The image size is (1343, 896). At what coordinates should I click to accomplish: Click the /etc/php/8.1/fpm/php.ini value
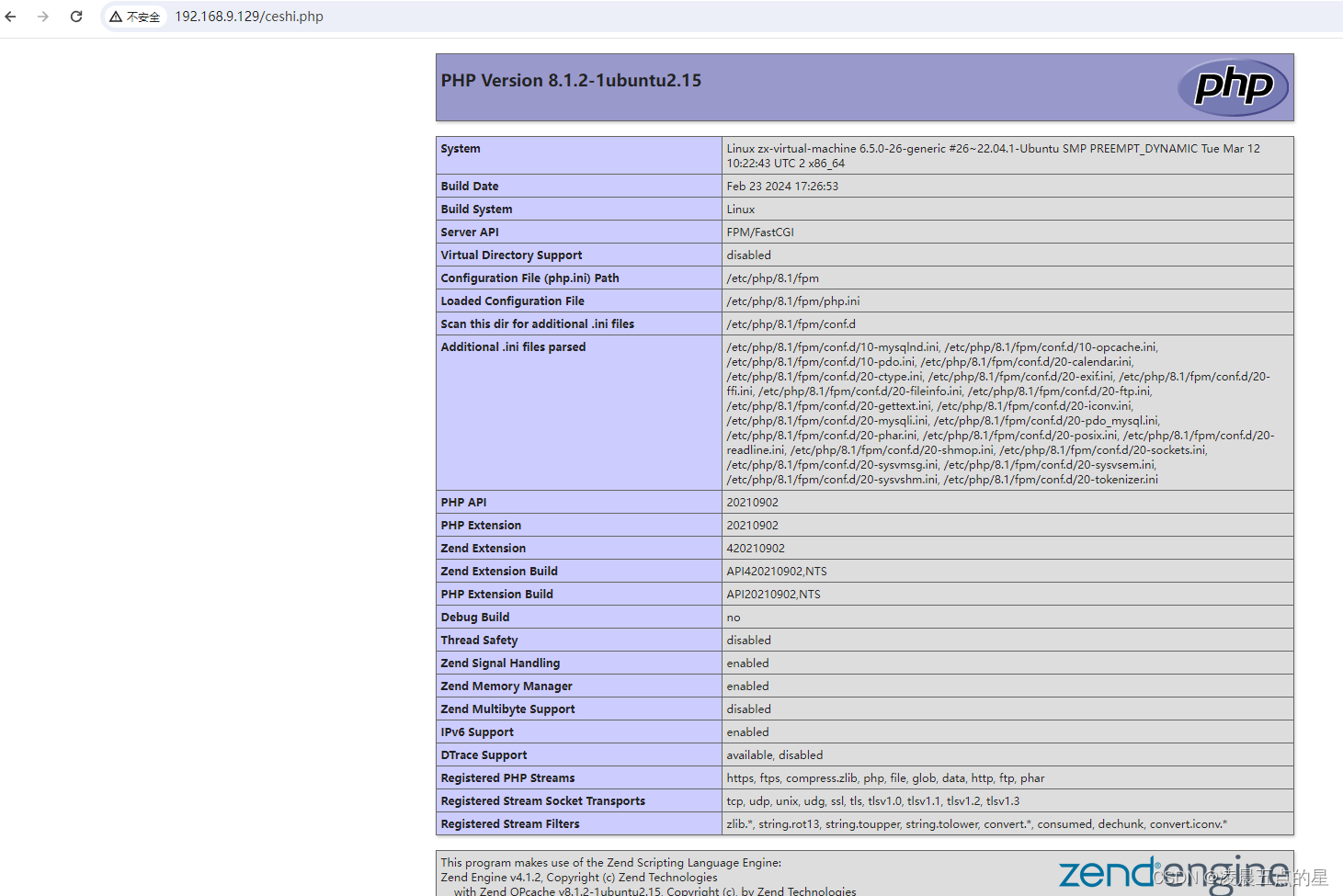(x=793, y=301)
